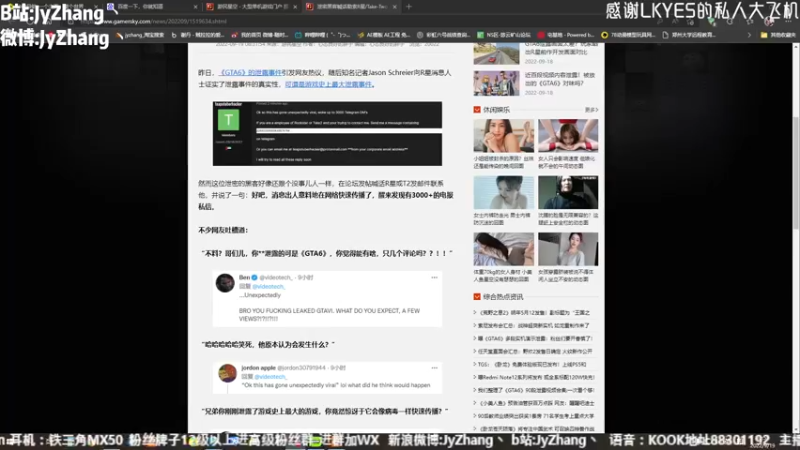This screenshot has height=450, width=800.
Task: Open the 女士内裤 gallery thumbnail on blue
Action: (504, 192)
